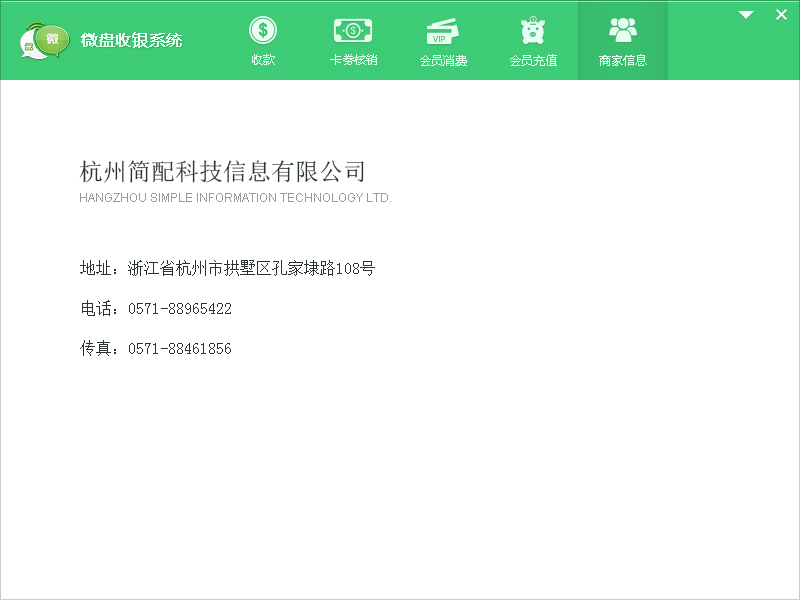The width and height of the screenshot is (800, 600).
Task: Close the window with the X
Action: [x=781, y=15]
